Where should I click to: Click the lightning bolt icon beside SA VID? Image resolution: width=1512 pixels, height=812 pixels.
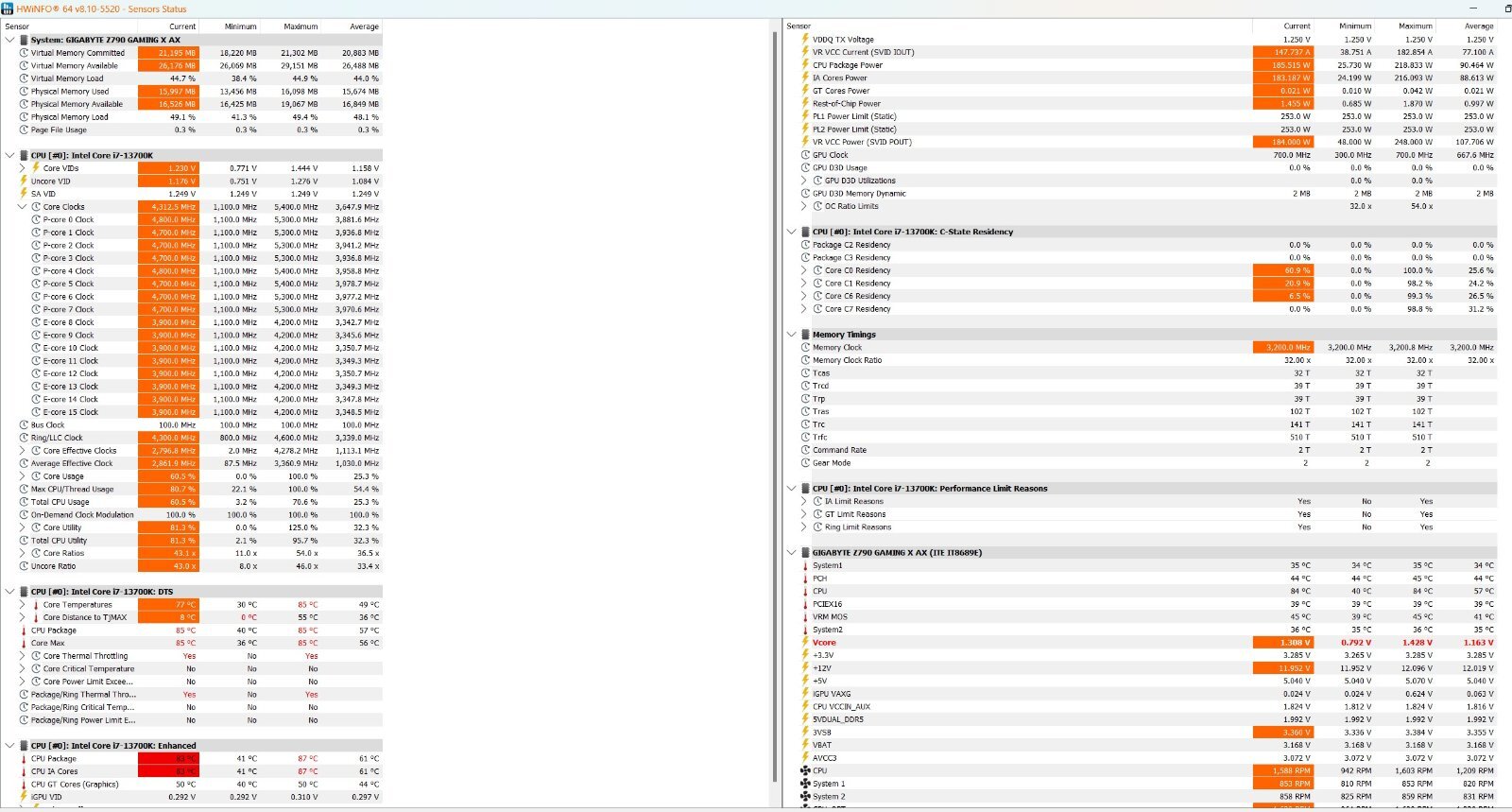pos(24,194)
